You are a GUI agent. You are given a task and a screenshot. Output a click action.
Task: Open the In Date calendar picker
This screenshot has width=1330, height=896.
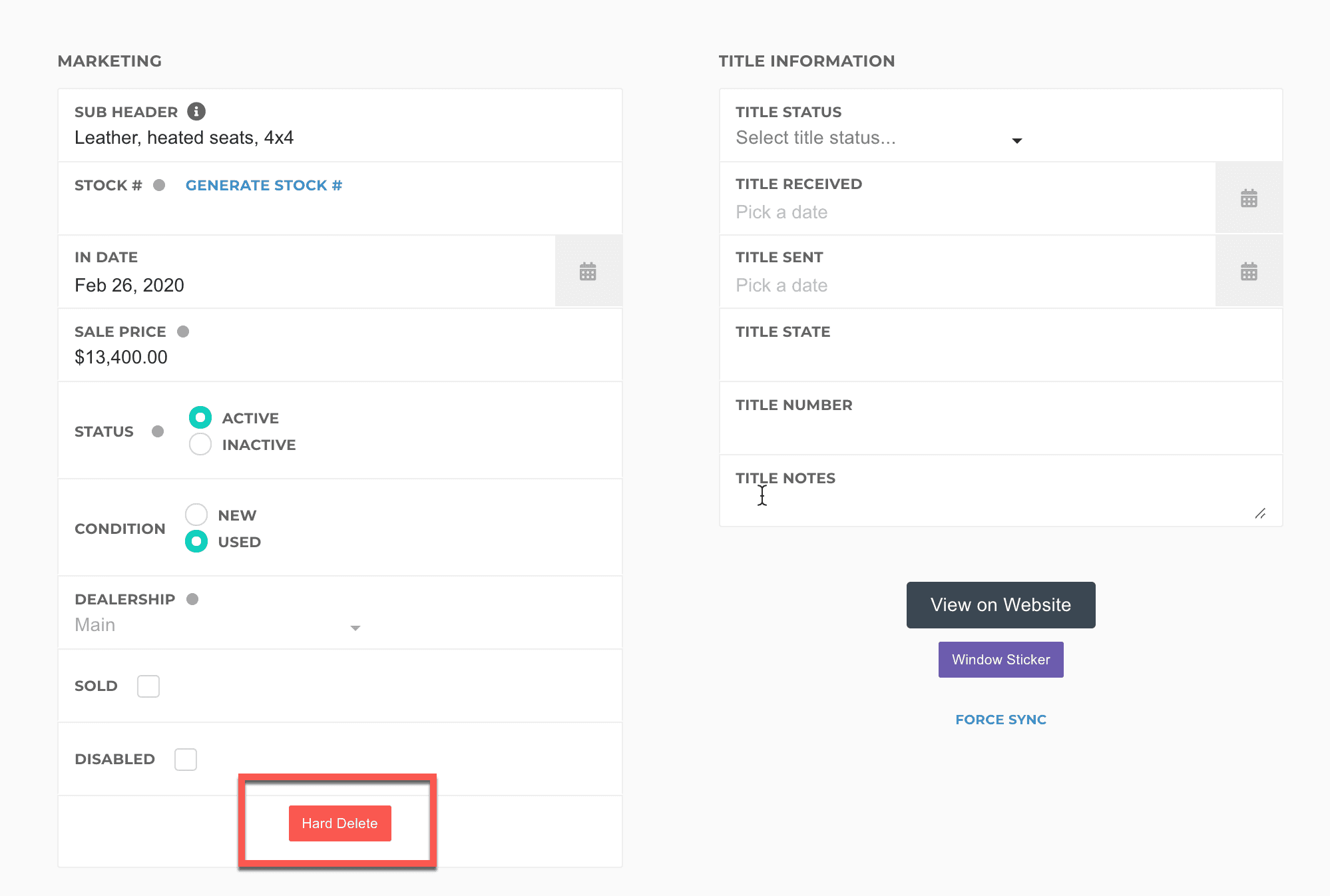(588, 272)
